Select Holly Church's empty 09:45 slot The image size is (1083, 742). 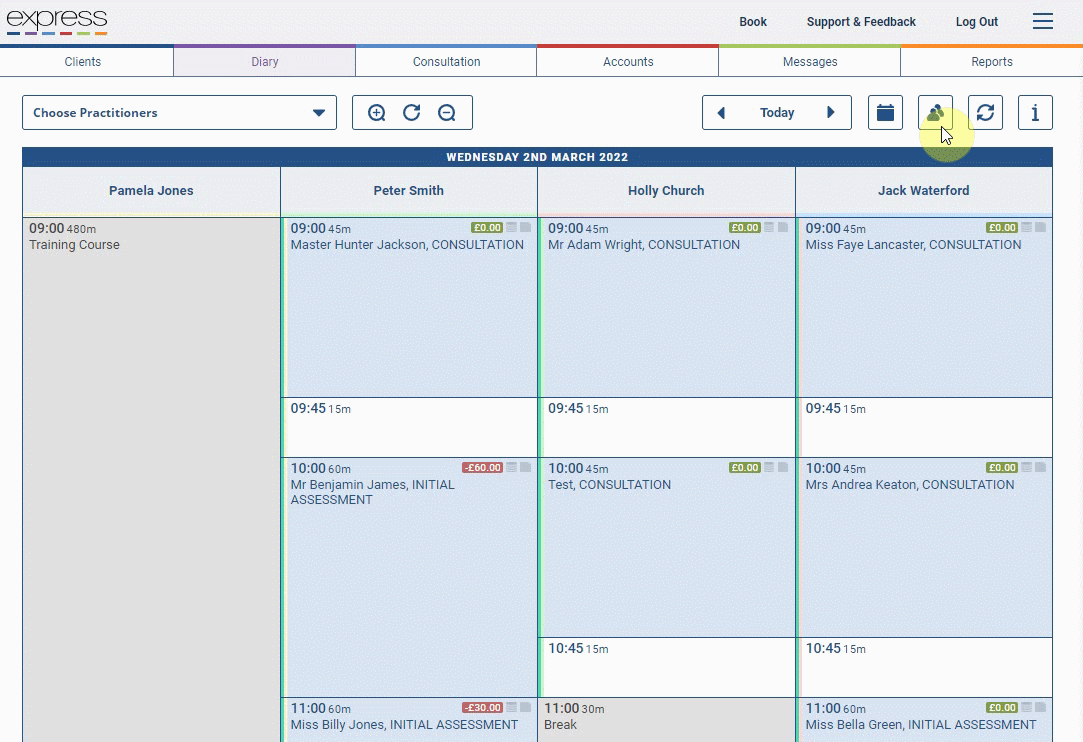[667, 427]
